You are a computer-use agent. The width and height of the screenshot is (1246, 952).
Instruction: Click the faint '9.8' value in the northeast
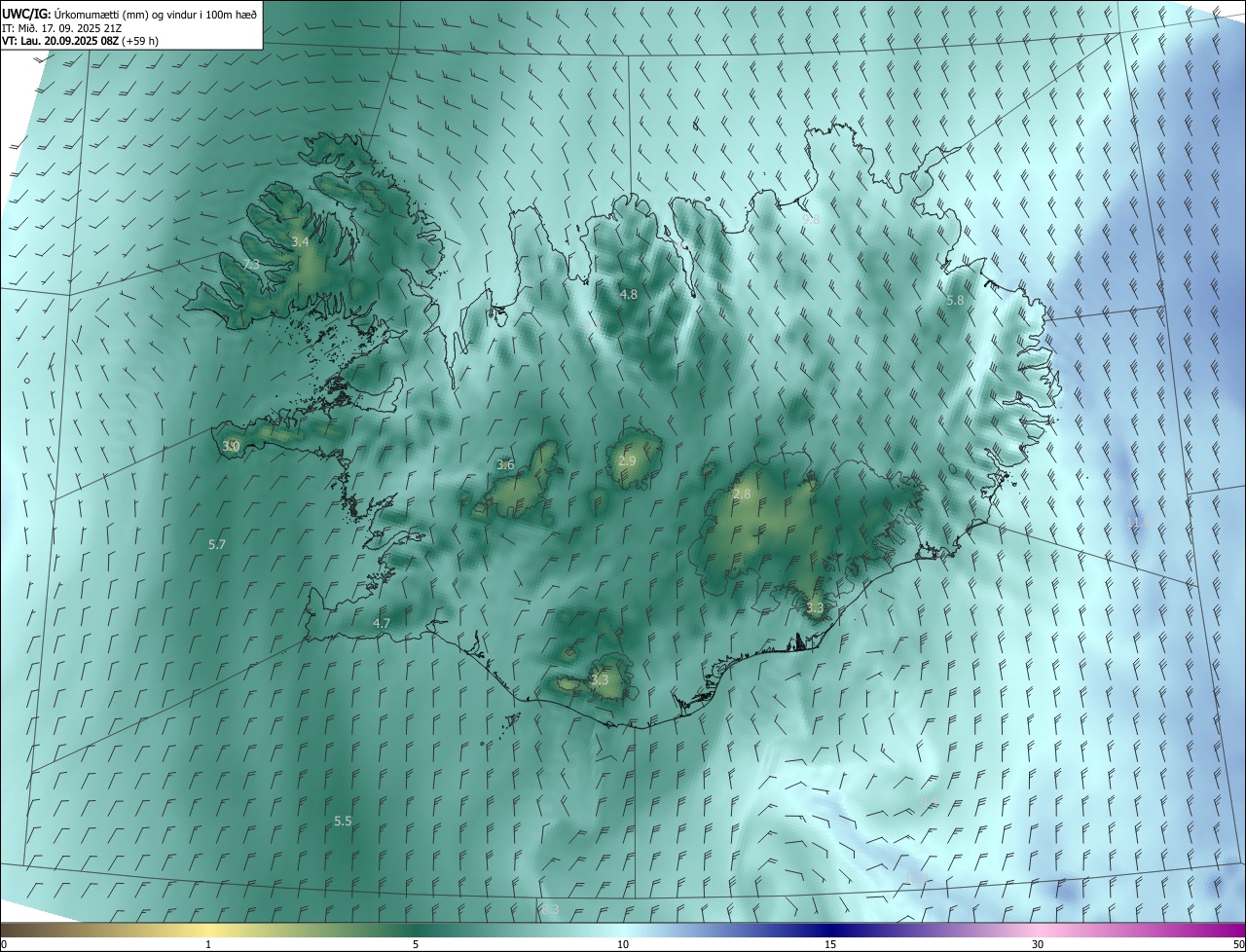811,220
